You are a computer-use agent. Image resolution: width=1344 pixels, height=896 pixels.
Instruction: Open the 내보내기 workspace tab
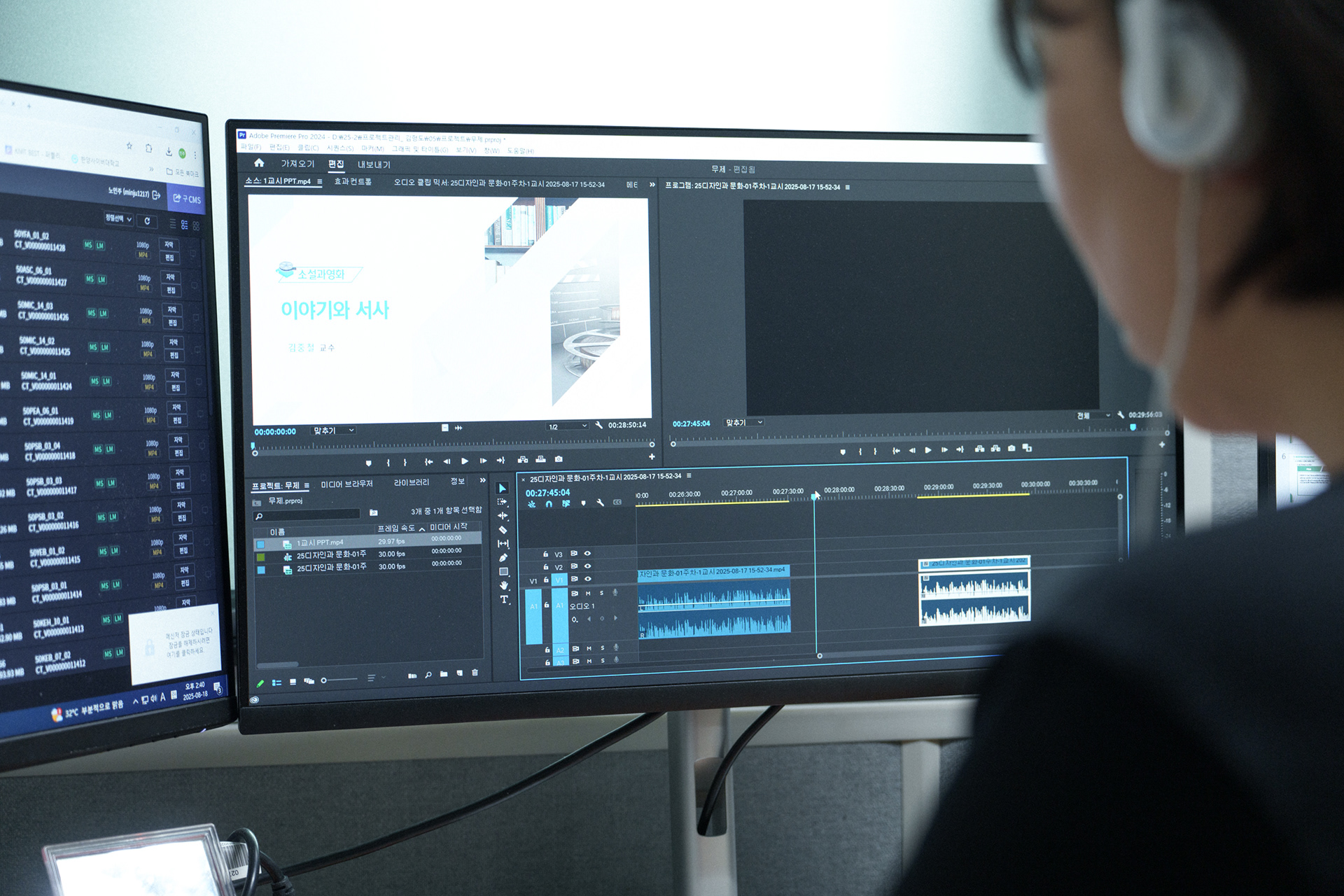[374, 164]
